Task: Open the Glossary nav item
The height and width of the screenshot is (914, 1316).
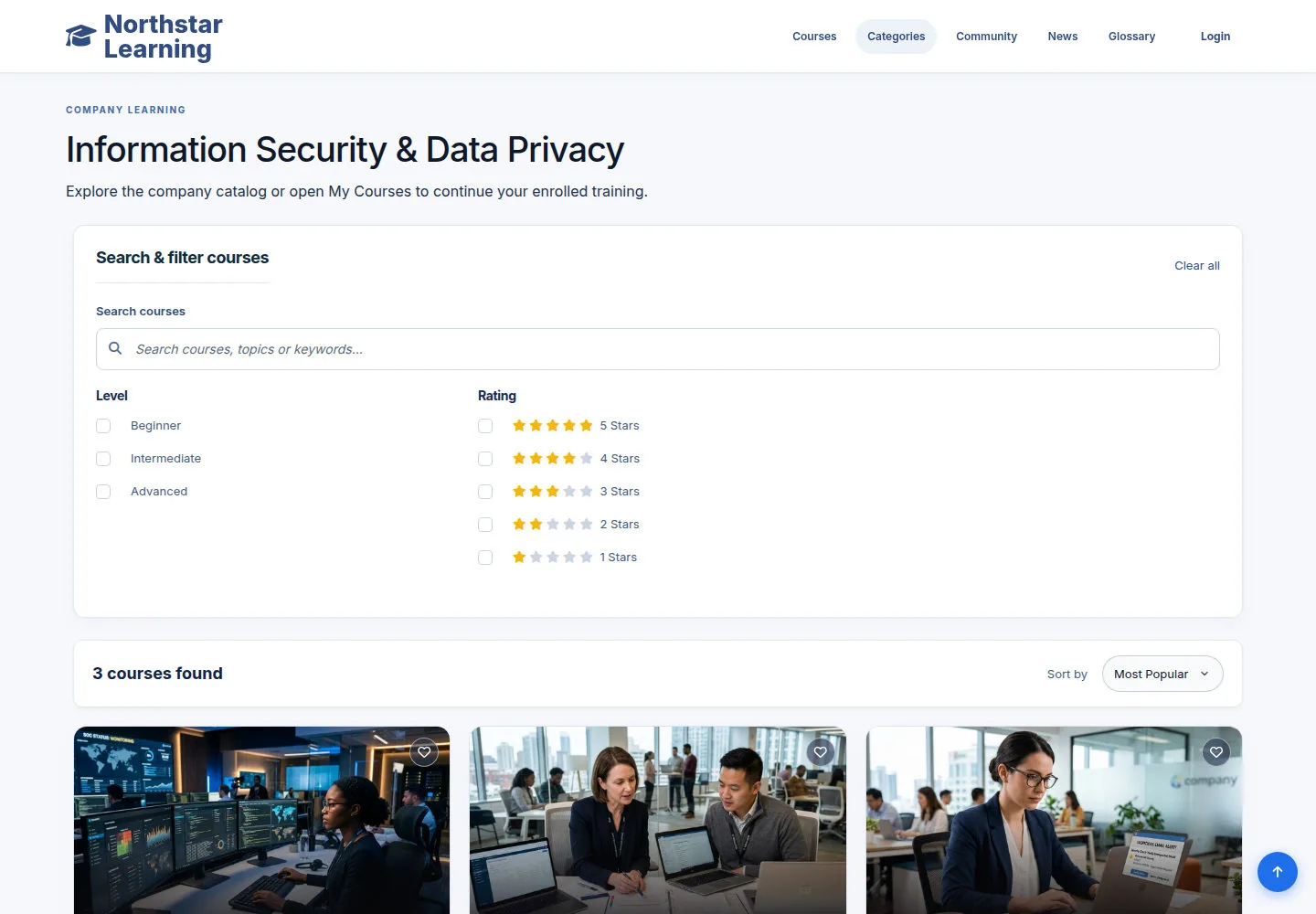Action: pyautogui.click(x=1132, y=37)
